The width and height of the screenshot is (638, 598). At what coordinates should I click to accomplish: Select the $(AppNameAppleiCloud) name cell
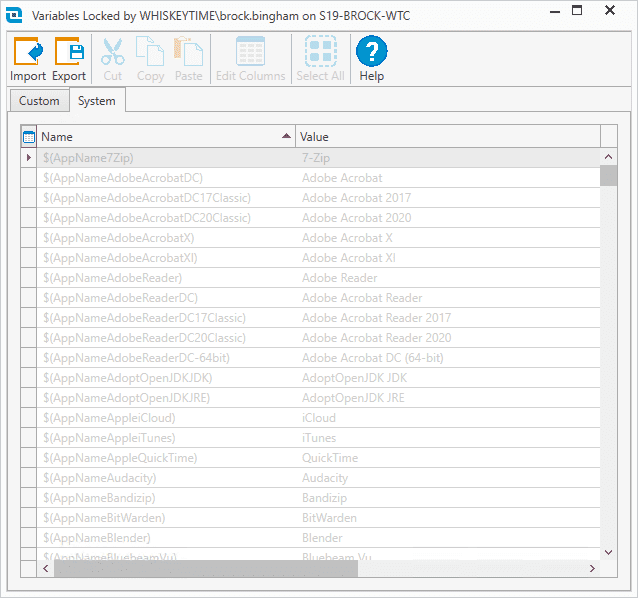[166, 418]
